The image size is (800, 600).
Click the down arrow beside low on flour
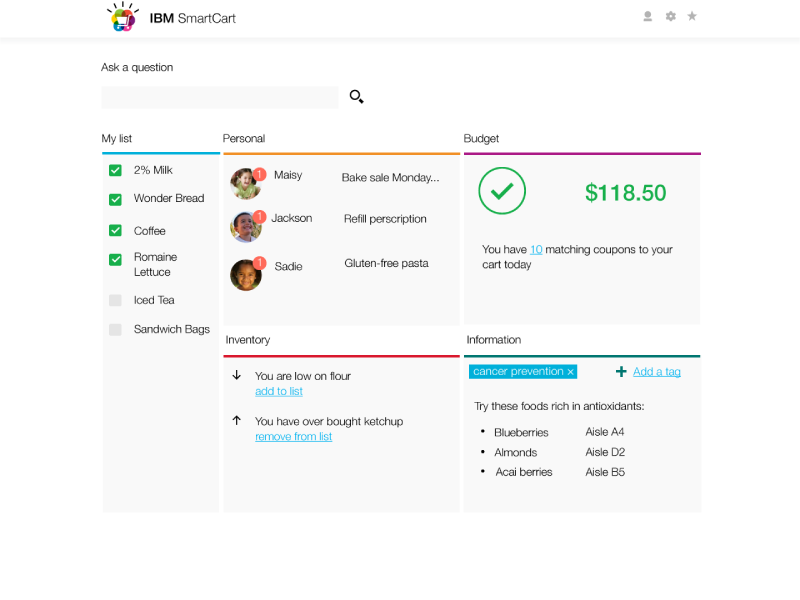coord(237,375)
